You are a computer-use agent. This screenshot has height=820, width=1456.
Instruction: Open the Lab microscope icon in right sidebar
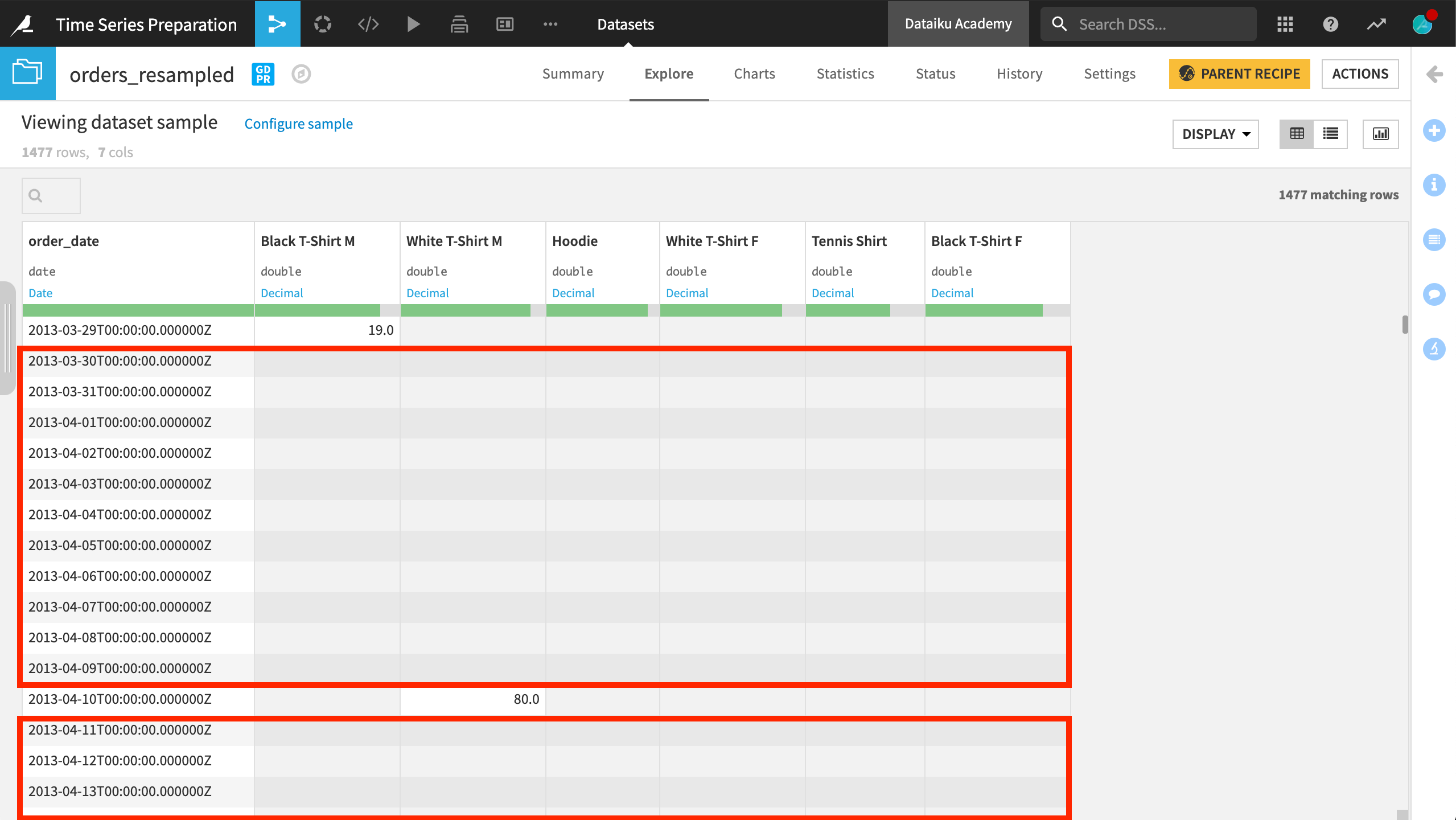(1434, 348)
